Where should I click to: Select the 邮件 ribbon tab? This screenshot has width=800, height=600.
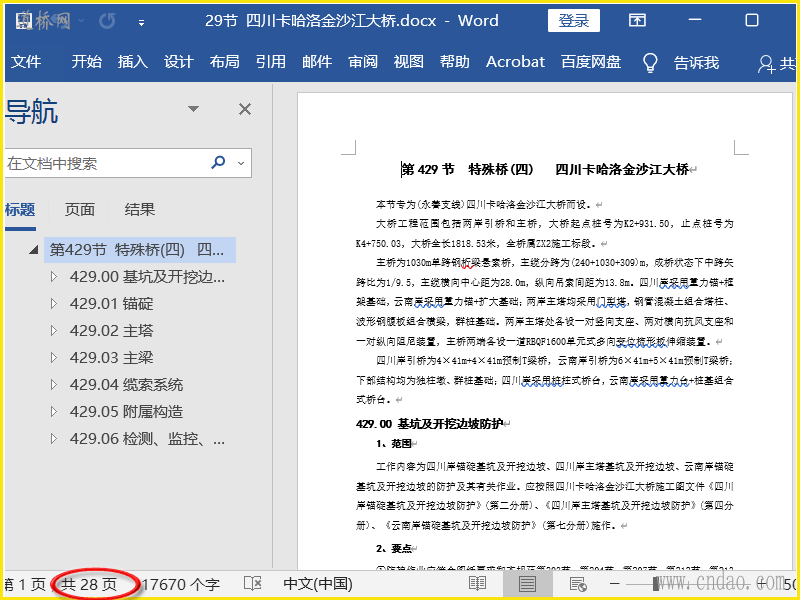click(x=317, y=62)
